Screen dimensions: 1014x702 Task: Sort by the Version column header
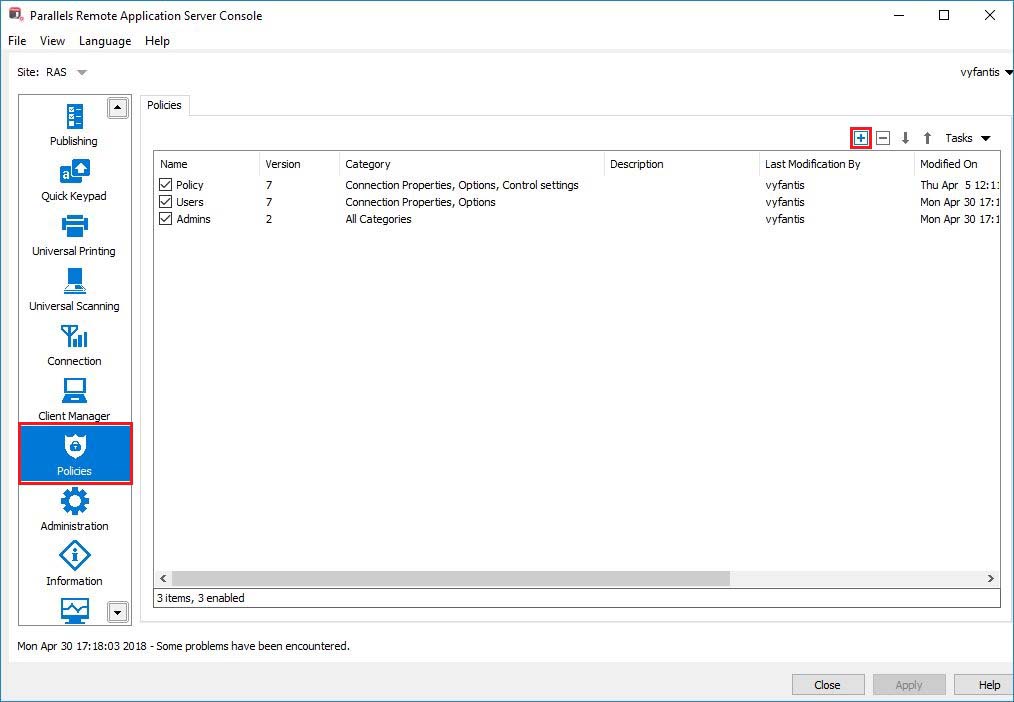299,164
